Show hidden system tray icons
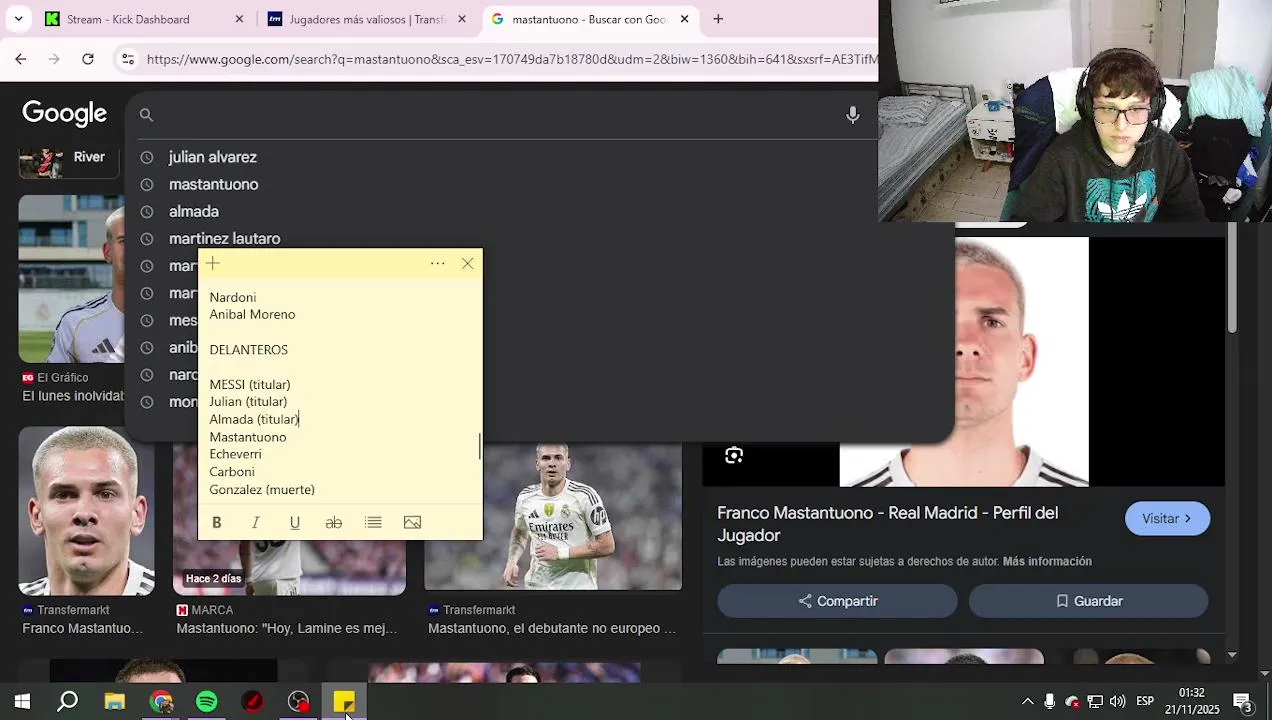The image size is (1272, 720). click(1027, 702)
